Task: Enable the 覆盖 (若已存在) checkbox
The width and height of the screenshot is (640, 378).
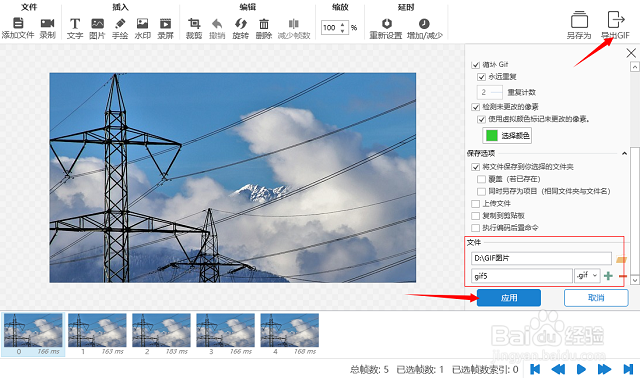Action: pos(481,179)
